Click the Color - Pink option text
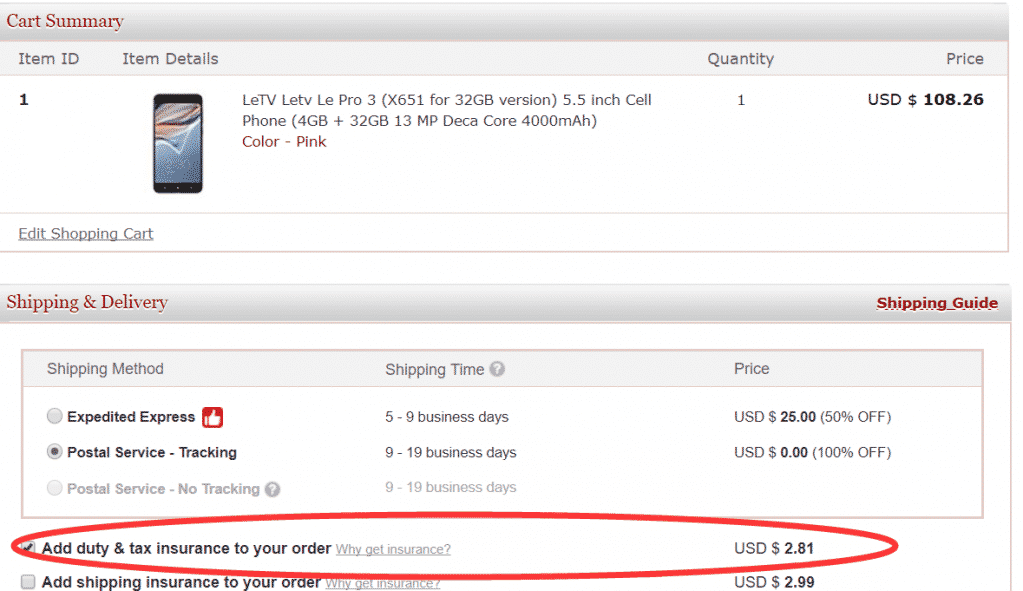The width and height of the screenshot is (1023, 591). [x=284, y=142]
